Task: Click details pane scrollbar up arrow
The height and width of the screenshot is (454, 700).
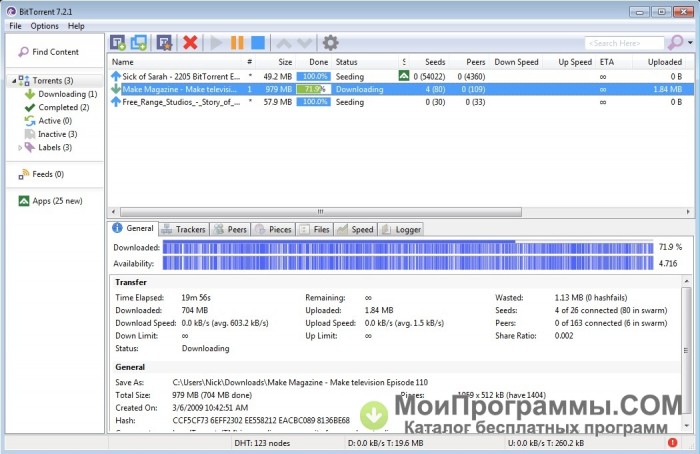Action: point(687,281)
